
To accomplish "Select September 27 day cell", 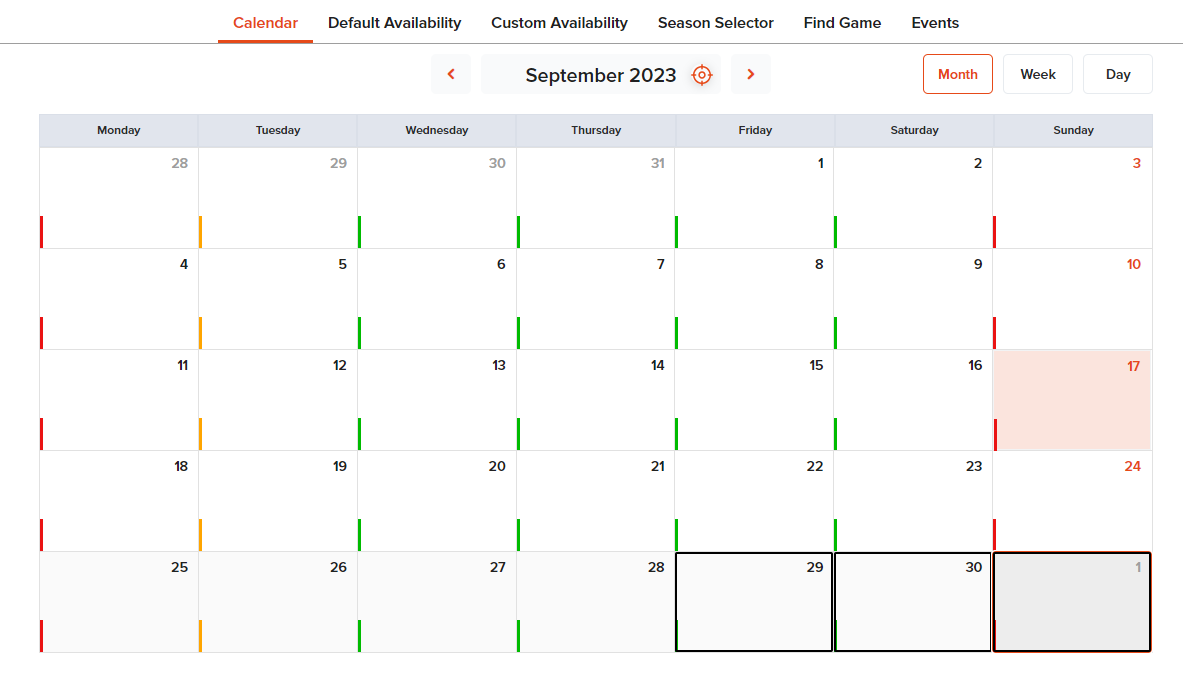I will click(437, 602).
